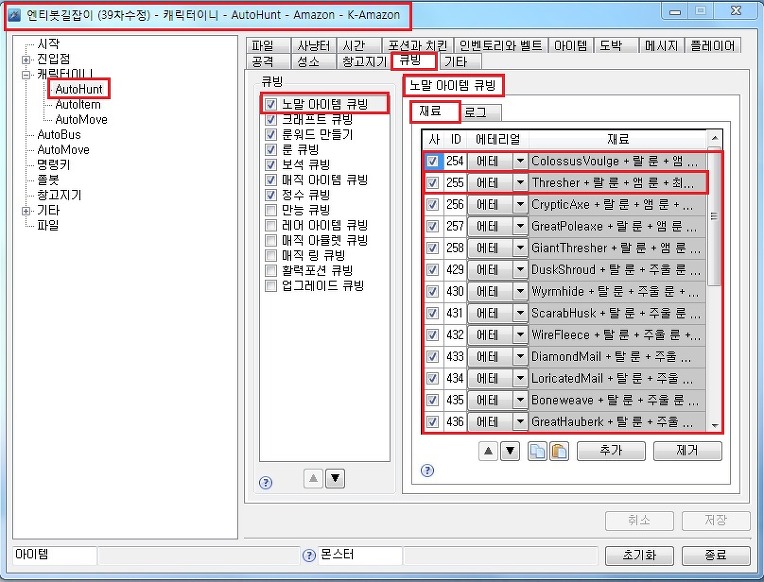Click the 재료 column header
This screenshot has height=582, width=764.
(617, 139)
